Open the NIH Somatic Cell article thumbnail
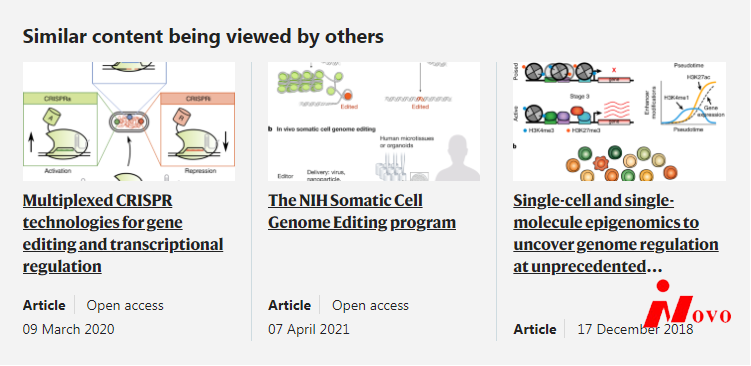 [374, 121]
